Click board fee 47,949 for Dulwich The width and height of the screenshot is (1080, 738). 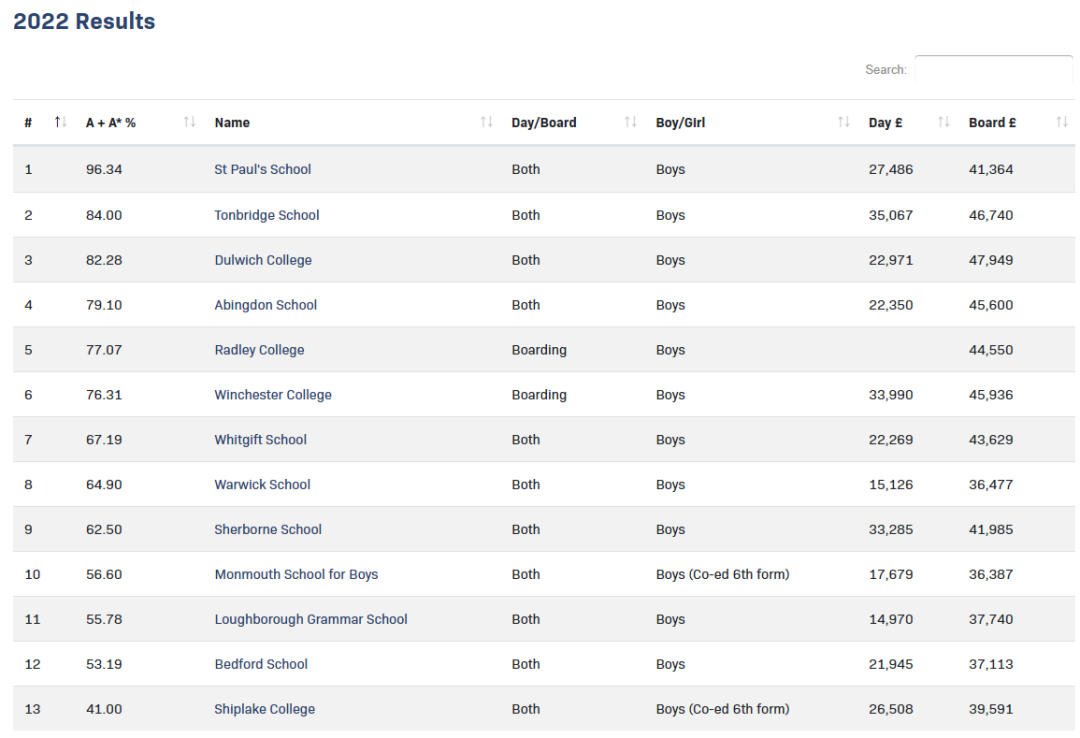click(x=991, y=260)
